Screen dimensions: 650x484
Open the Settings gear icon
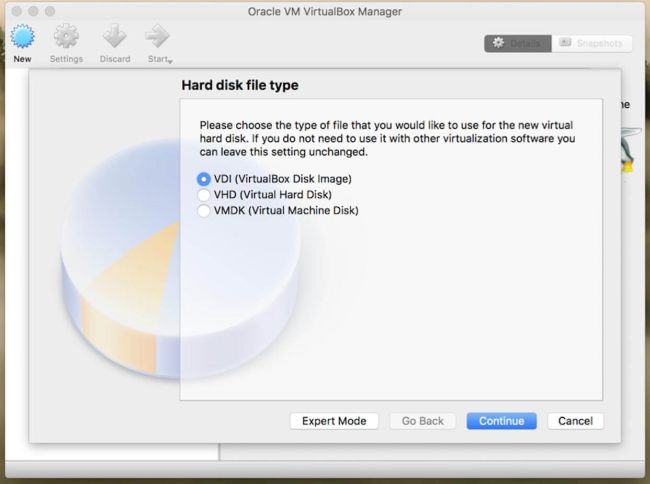(66, 38)
